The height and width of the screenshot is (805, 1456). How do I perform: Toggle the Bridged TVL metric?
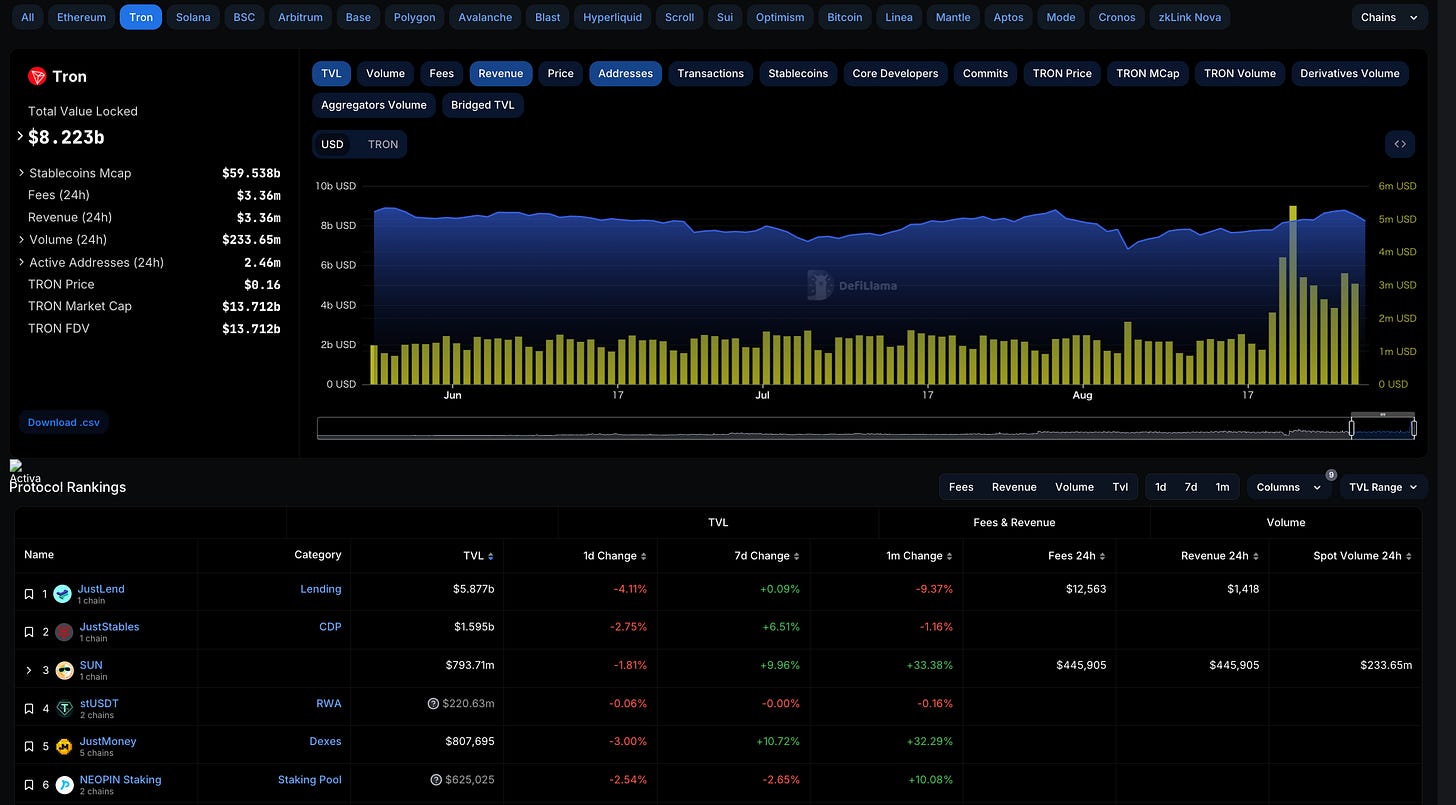point(482,105)
